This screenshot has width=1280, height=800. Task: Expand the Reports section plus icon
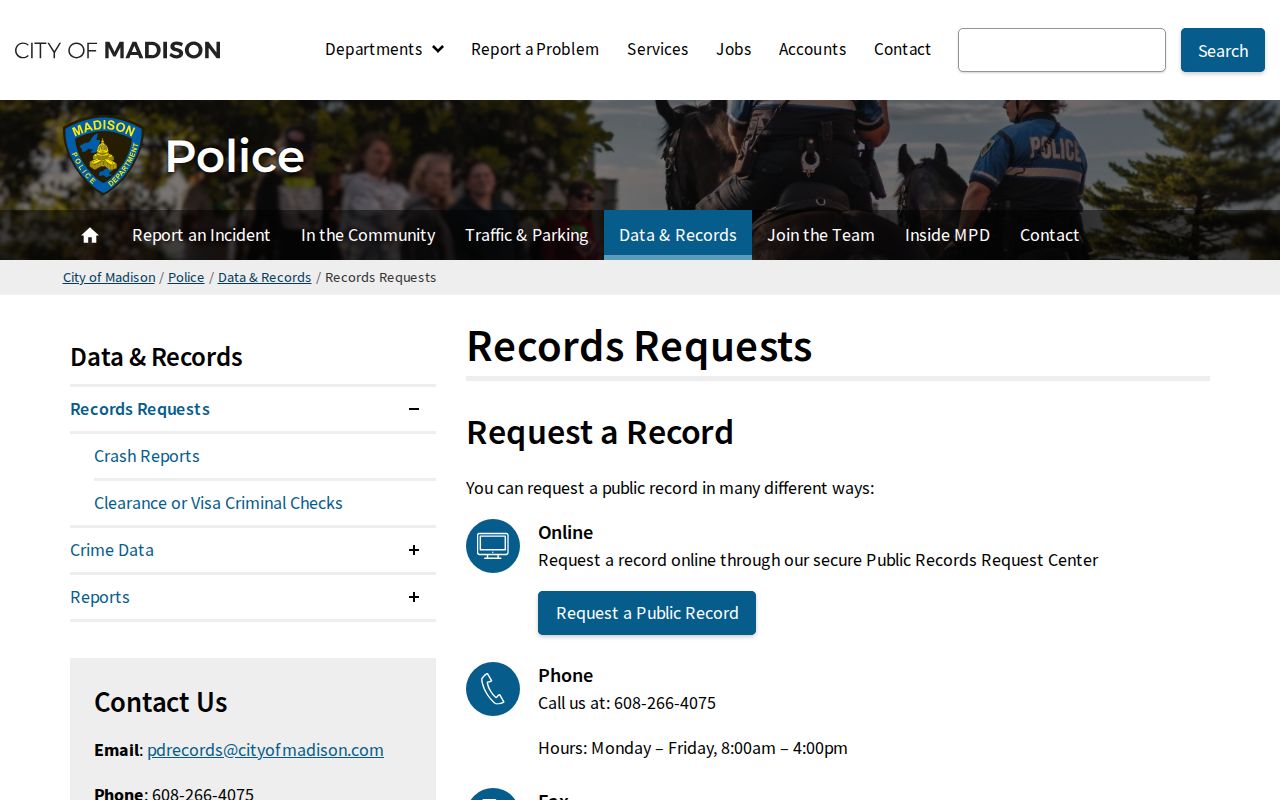[x=414, y=597]
